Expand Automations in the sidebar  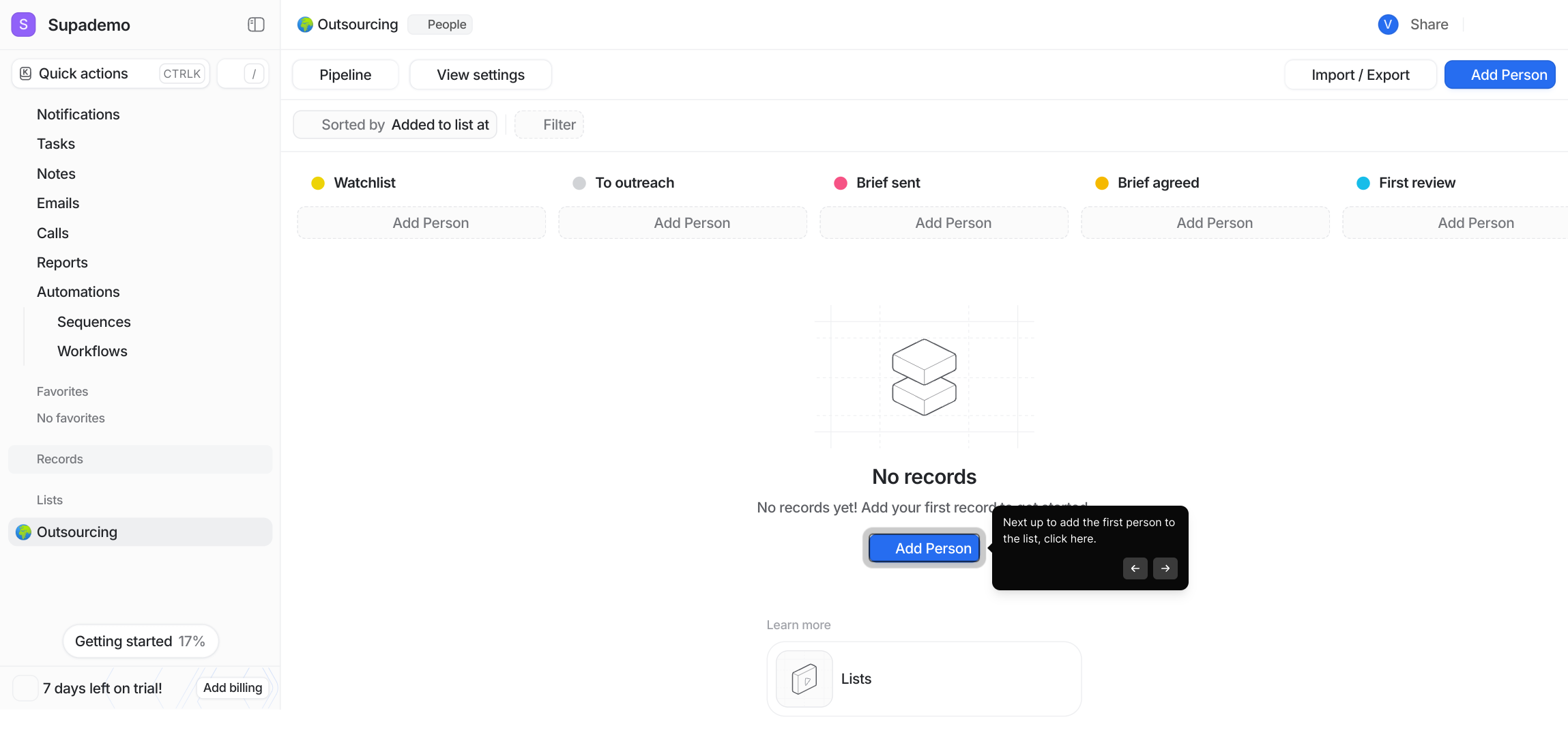pyautogui.click(x=78, y=292)
